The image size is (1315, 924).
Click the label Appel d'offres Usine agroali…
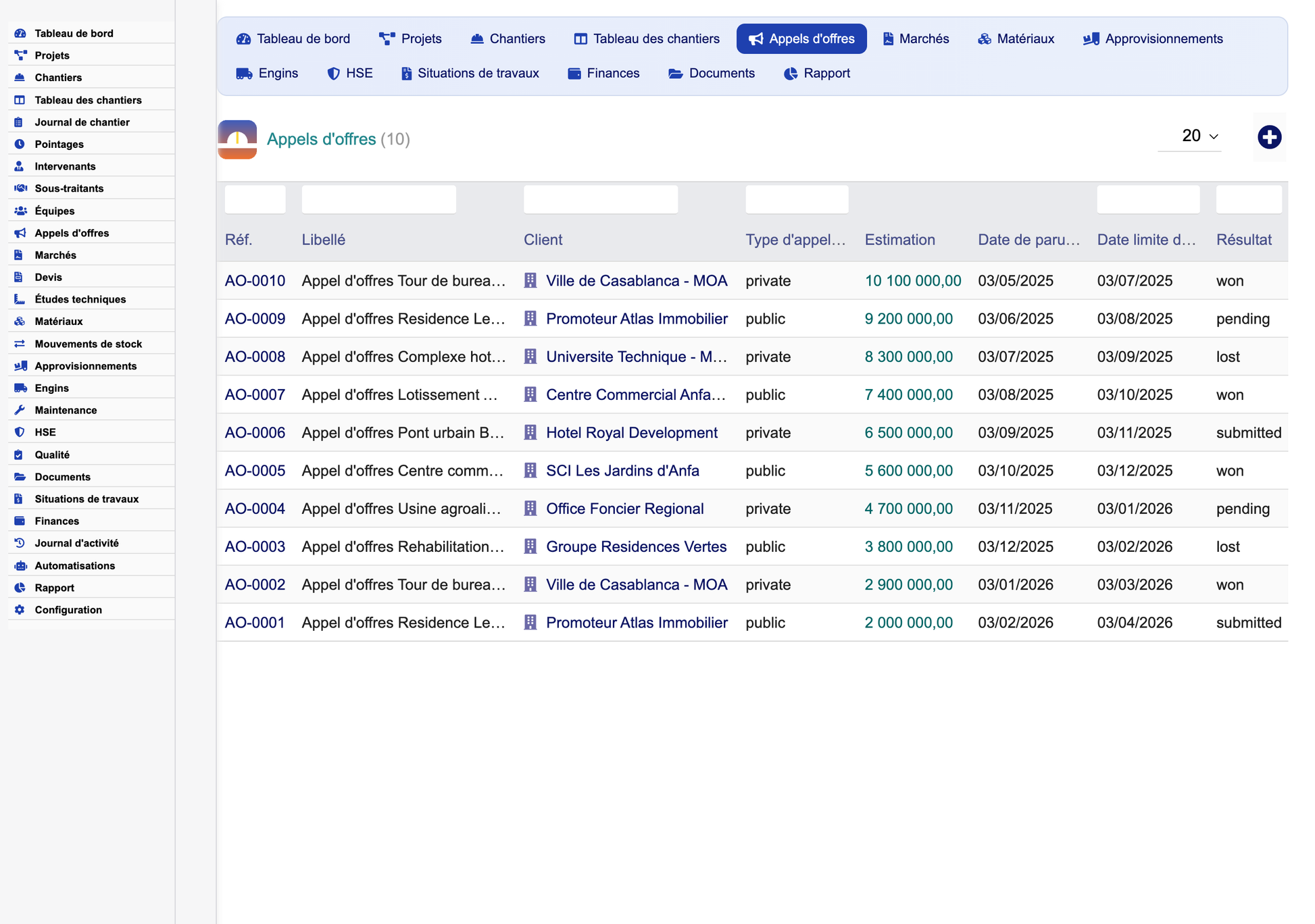tap(401, 509)
